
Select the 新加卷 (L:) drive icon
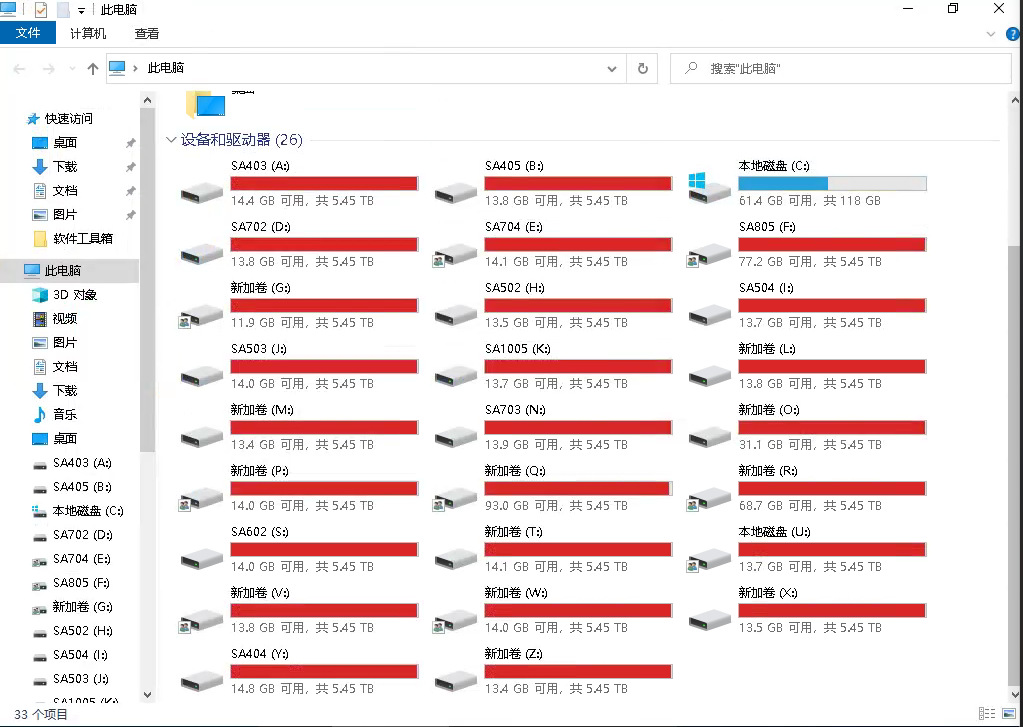pyautogui.click(x=709, y=376)
